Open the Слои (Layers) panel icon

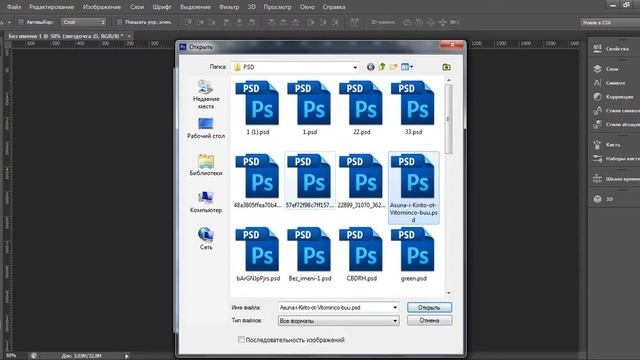[597, 69]
